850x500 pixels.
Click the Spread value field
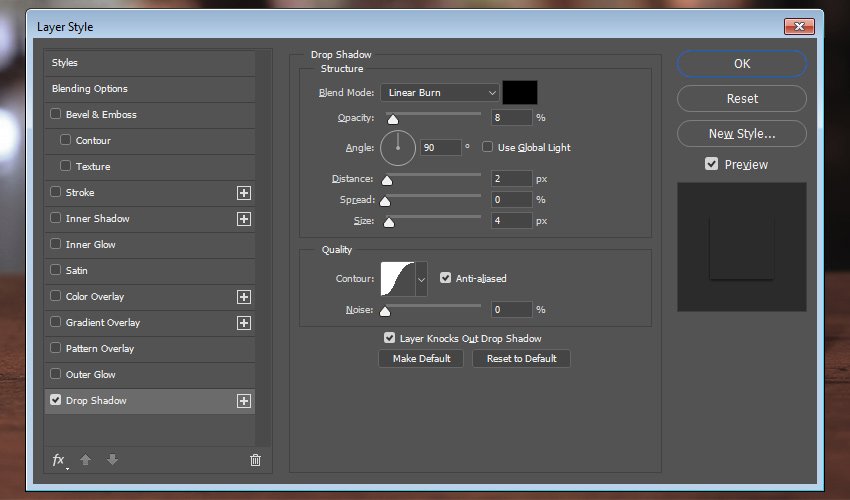coord(512,200)
